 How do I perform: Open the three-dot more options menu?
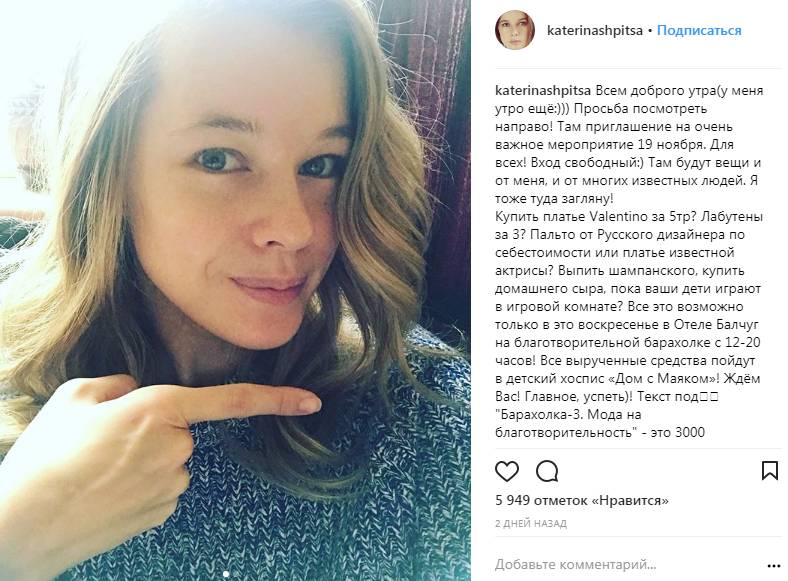click(x=773, y=566)
